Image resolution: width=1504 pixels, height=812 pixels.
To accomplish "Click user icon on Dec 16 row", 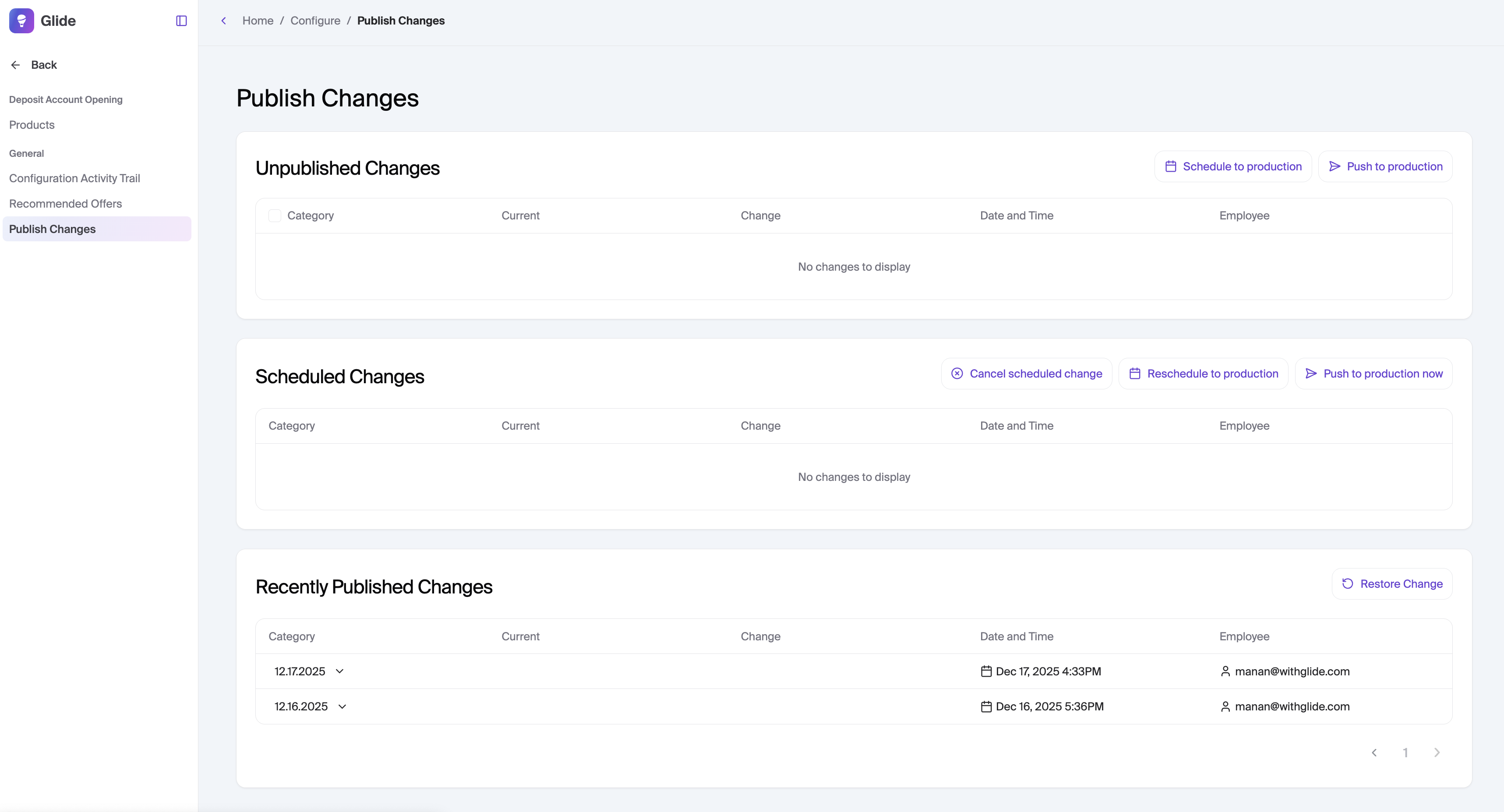I will tap(1225, 706).
